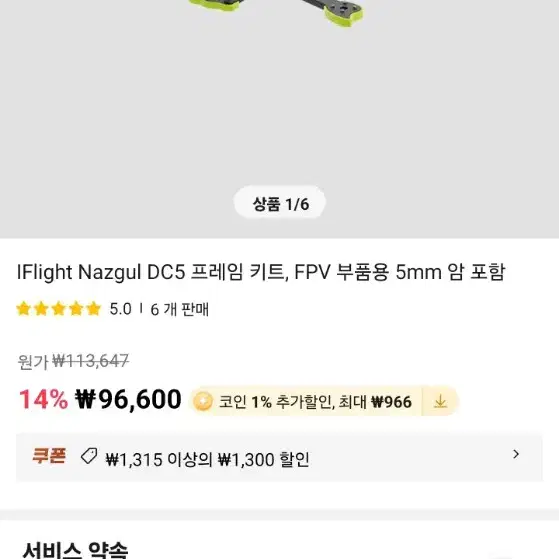Open the ₩1,300 할인 coupon offer text

point(263,460)
